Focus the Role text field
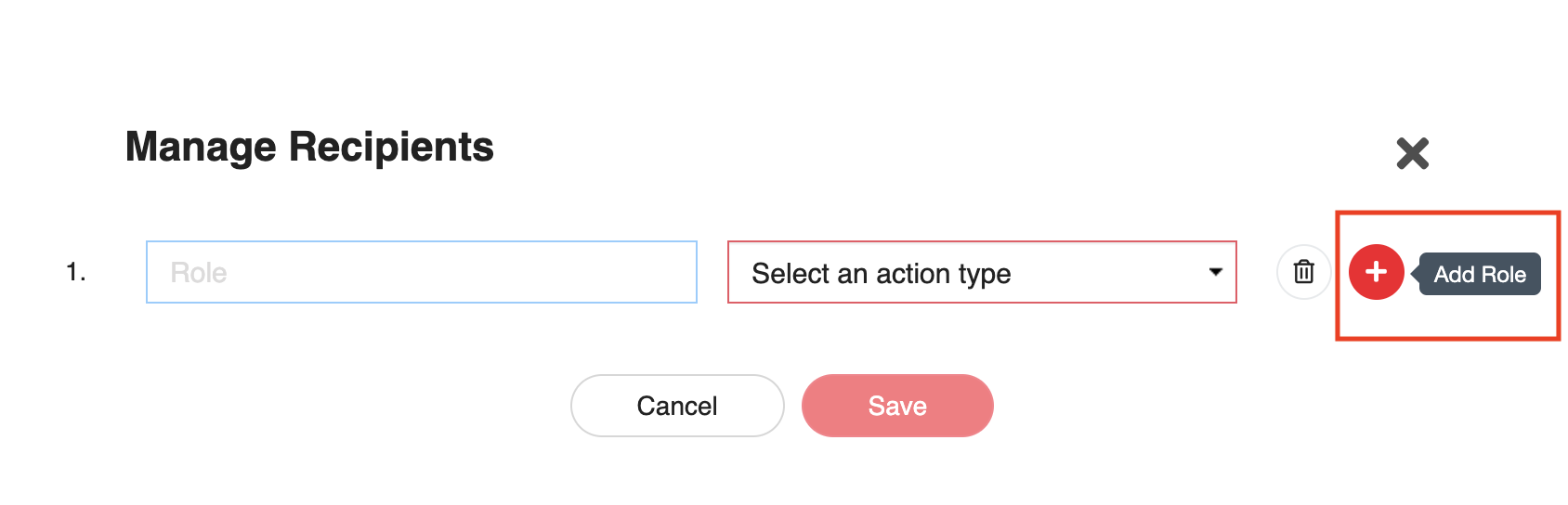This screenshot has height=505, width=1568. pyautogui.click(x=421, y=272)
